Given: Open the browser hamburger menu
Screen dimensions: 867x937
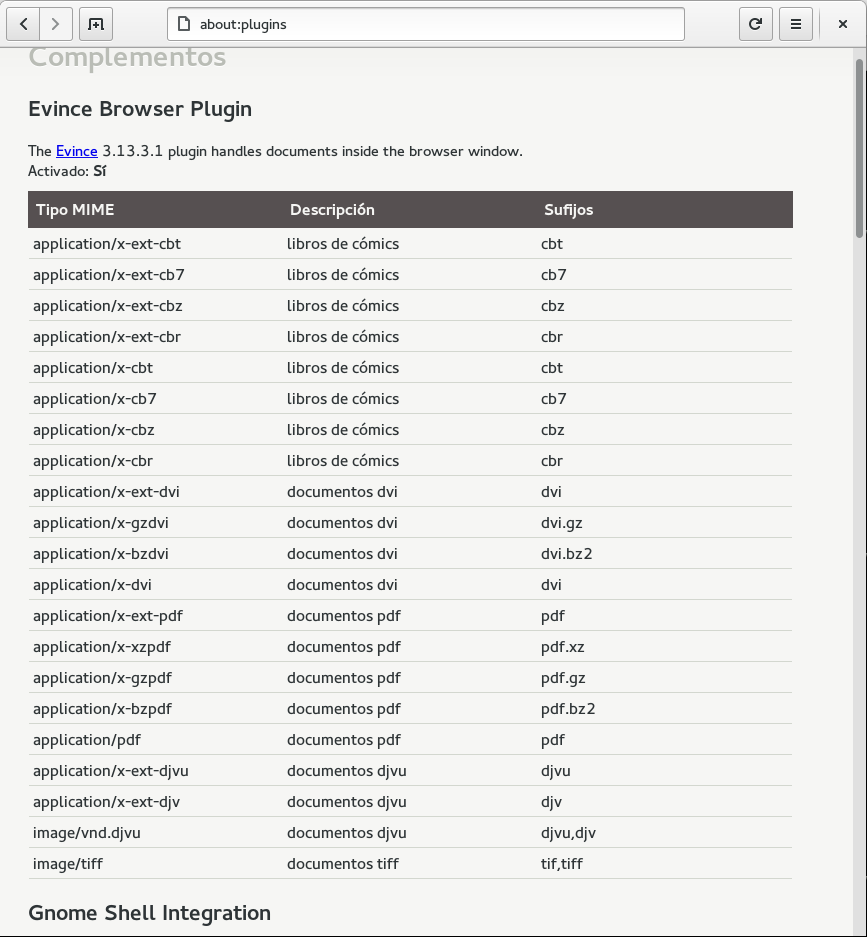Looking at the screenshot, I should point(795,24).
